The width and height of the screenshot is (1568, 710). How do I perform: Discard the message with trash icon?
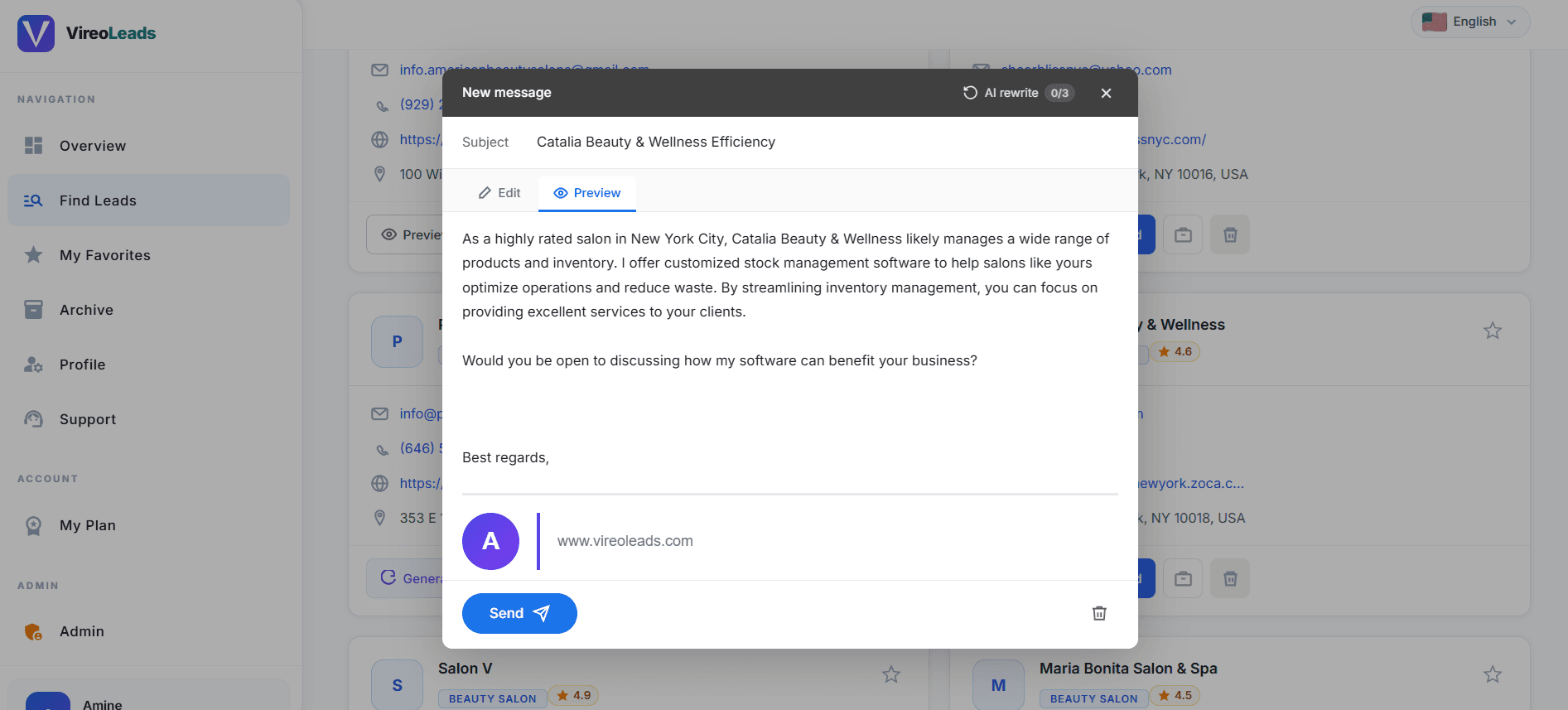(1099, 613)
